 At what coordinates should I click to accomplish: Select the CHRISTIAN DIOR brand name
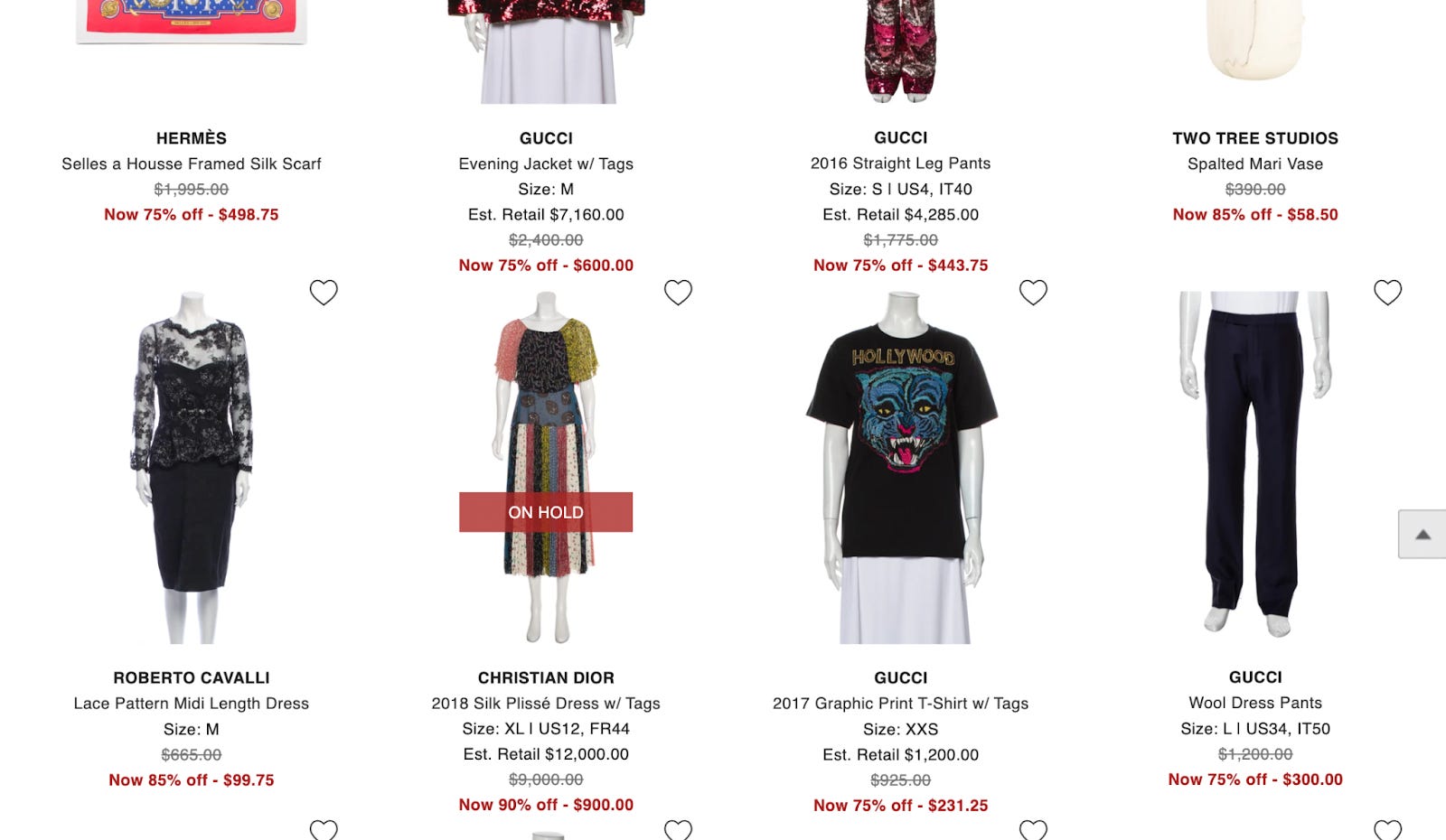tap(546, 677)
